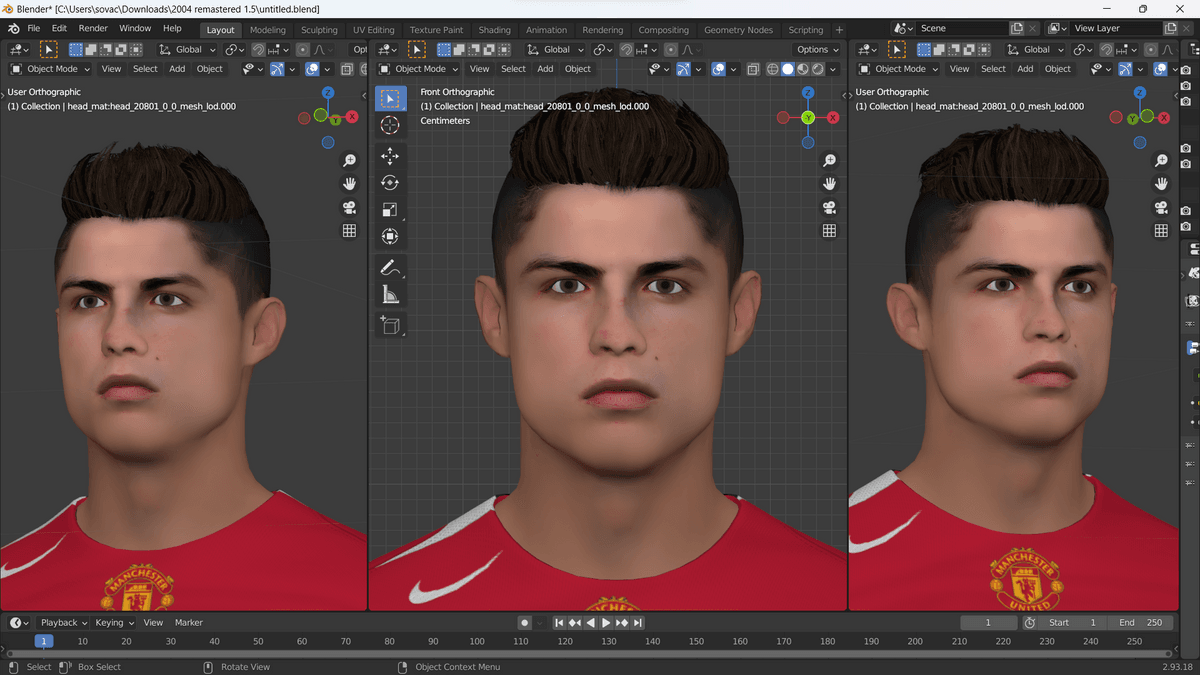Viewport: 1200px width, 675px height.
Task: Add a new View Layer with its copy icon
Action: pos(1170,29)
